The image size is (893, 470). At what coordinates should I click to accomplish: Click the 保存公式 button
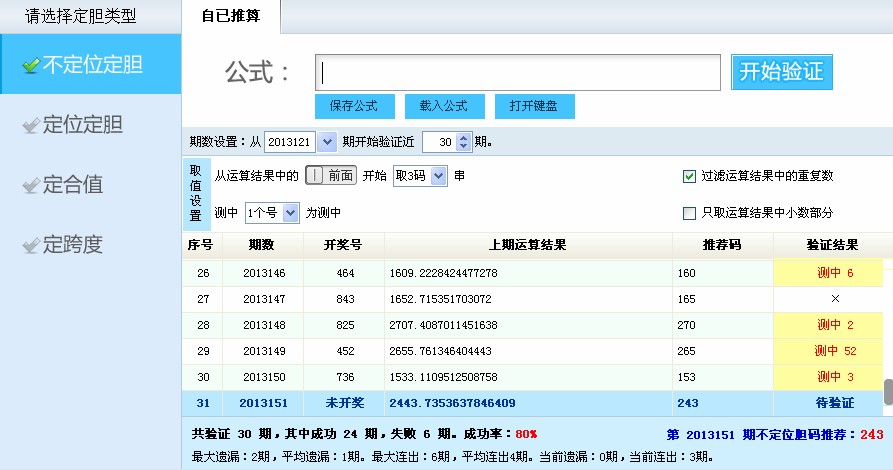pos(354,106)
